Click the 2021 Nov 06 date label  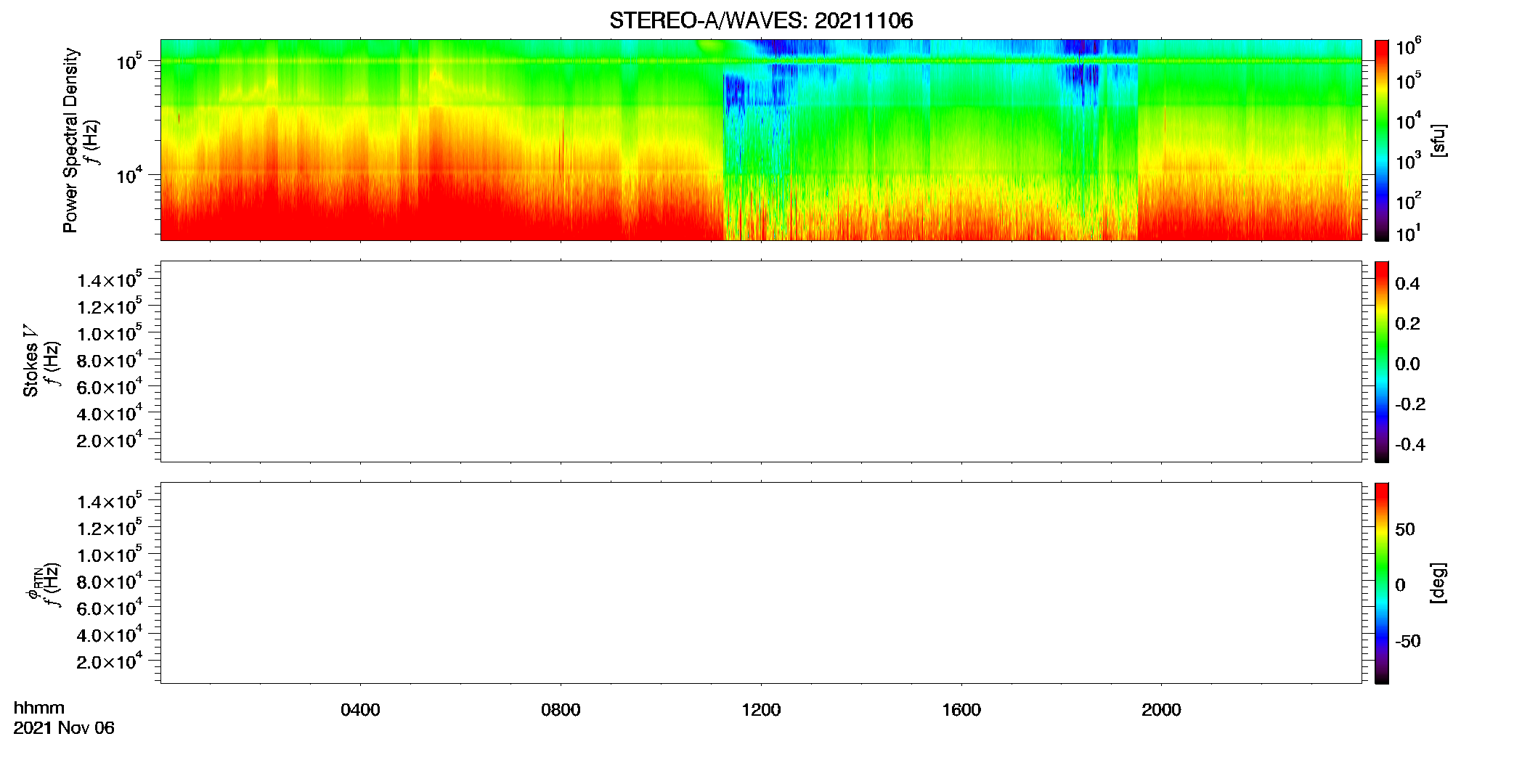pos(64,727)
